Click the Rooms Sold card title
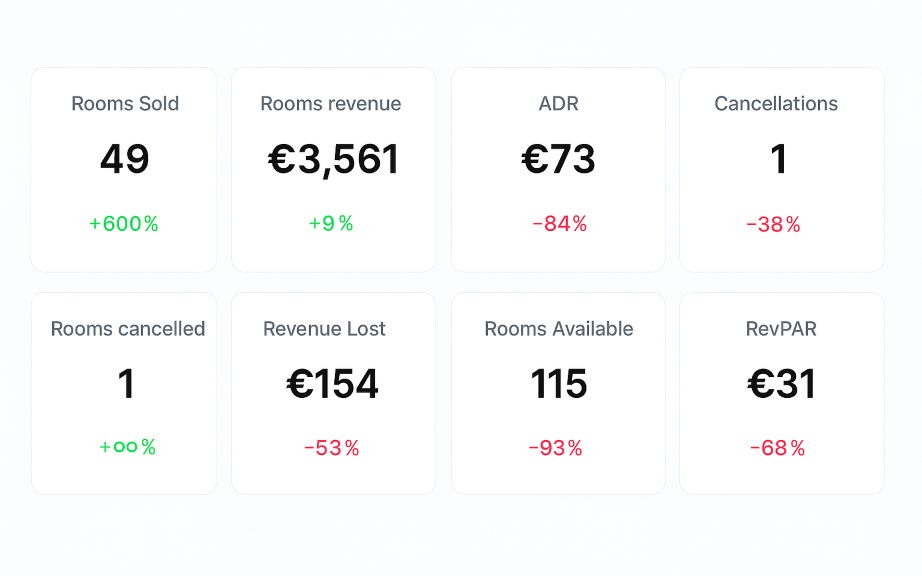 125,104
